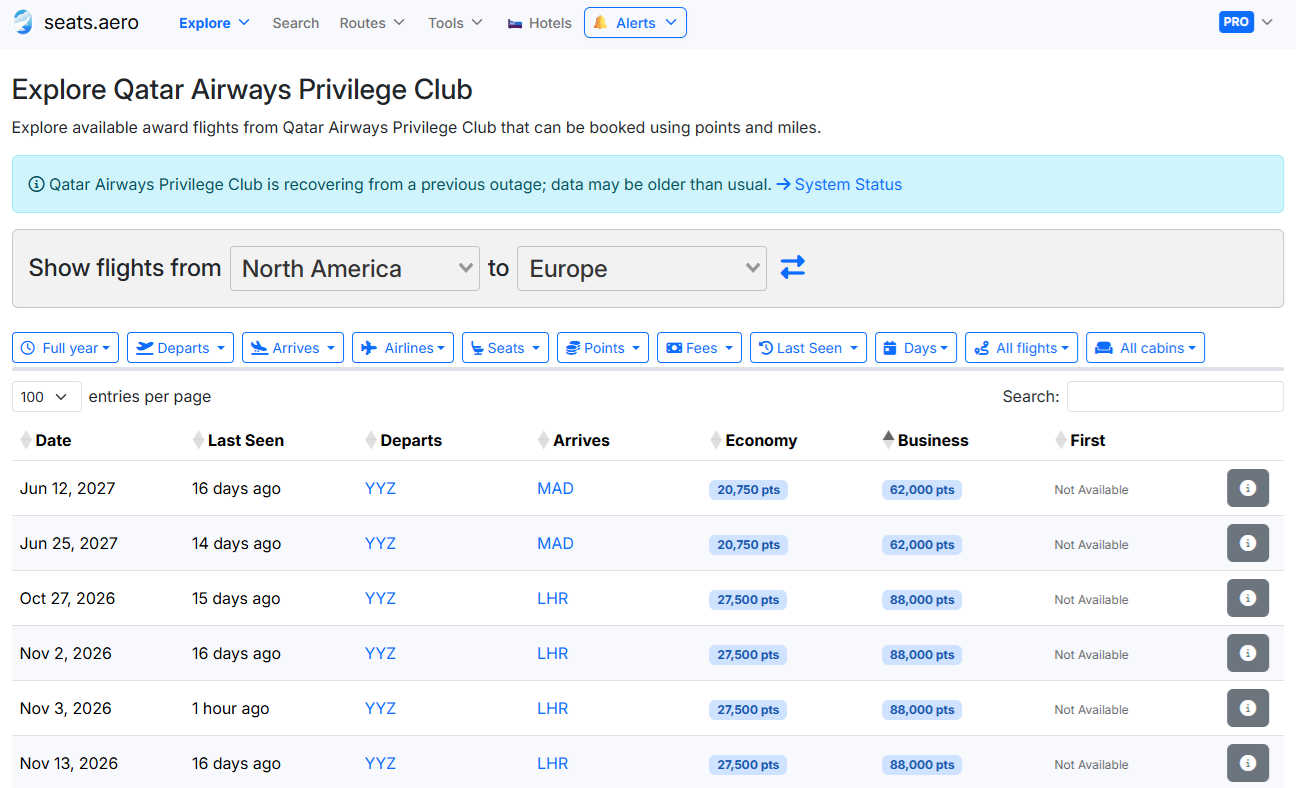Open info for Jun 25, 2027 flight
This screenshot has width=1296, height=788.
coord(1248,543)
